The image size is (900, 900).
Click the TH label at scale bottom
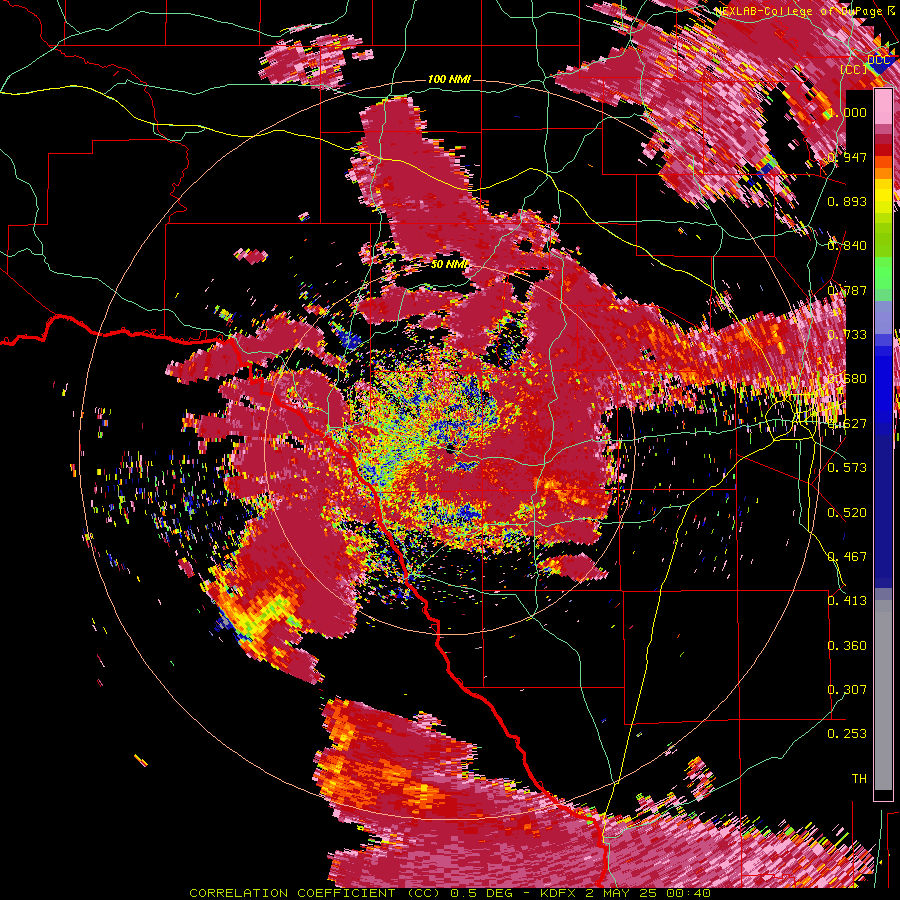pos(859,778)
